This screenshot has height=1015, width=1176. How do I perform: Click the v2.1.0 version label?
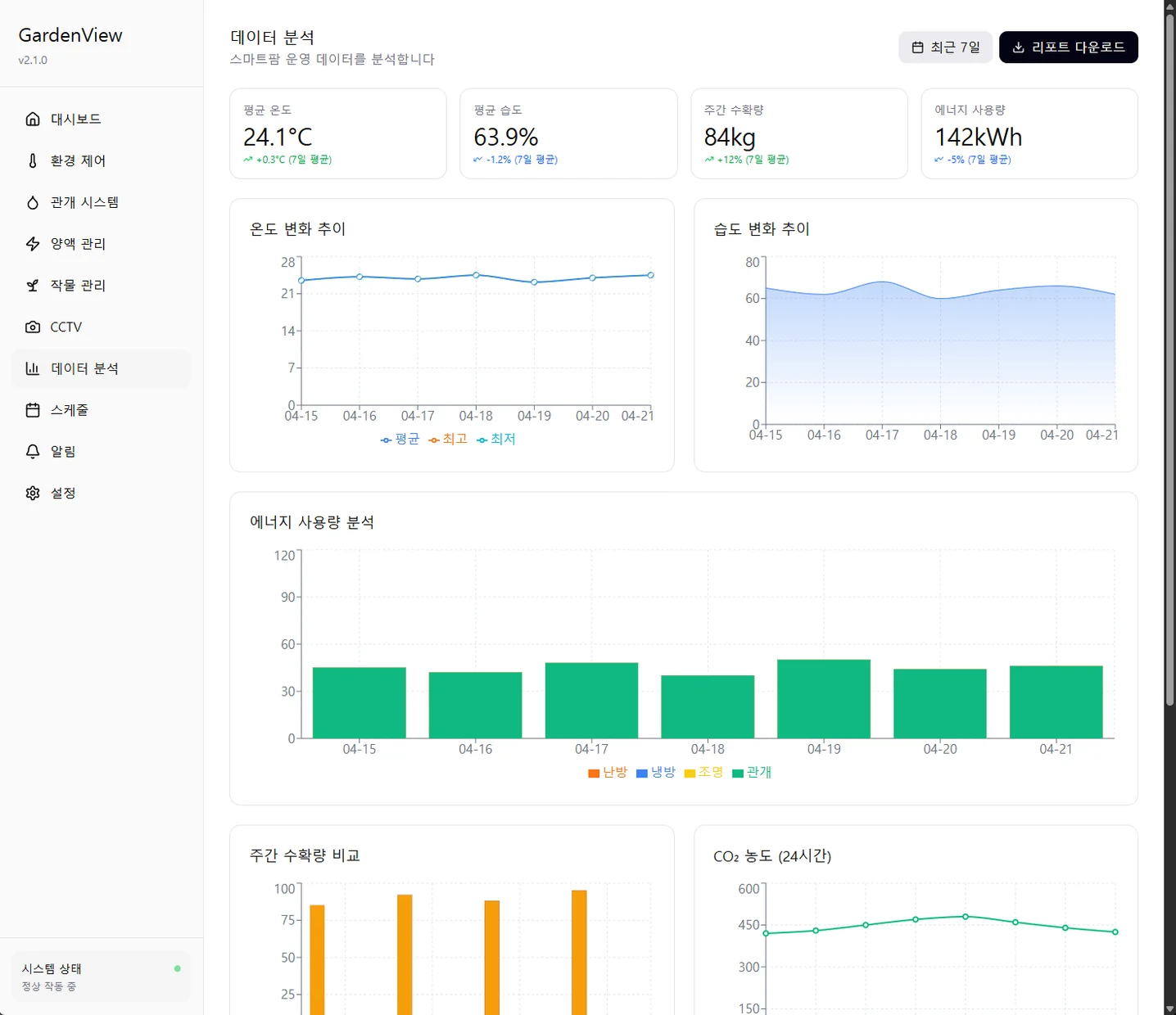(33, 61)
